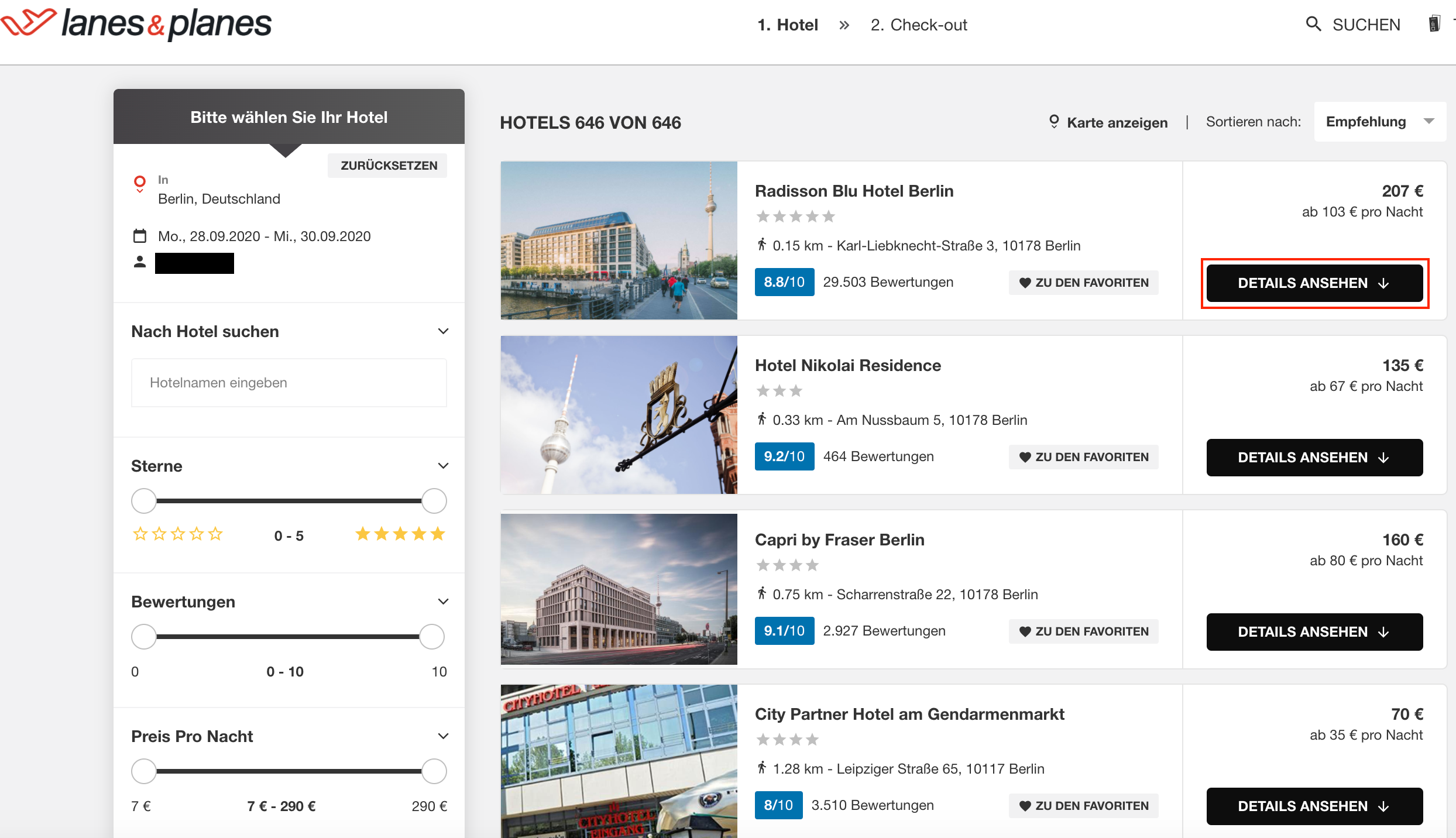The height and width of the screenshot is (838, 1456).
Task: Open the Capri by Fraser photo
Action: pos(619,589)
